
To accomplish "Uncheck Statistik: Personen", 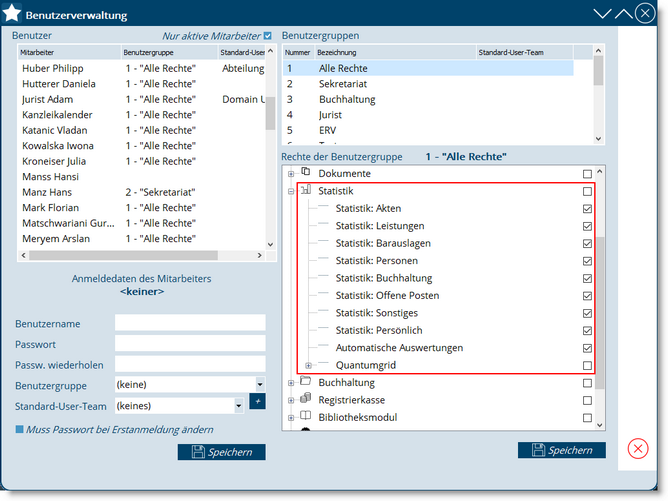I will pyautogui.click(x=587, y=261).
